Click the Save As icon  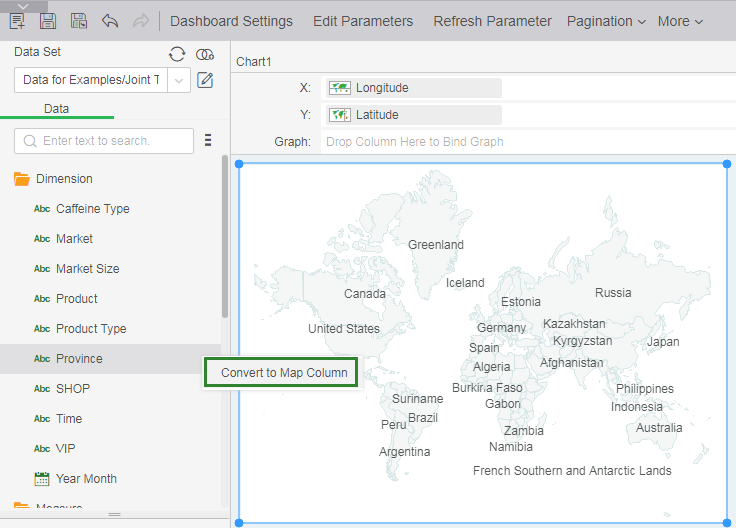(78, 21)
